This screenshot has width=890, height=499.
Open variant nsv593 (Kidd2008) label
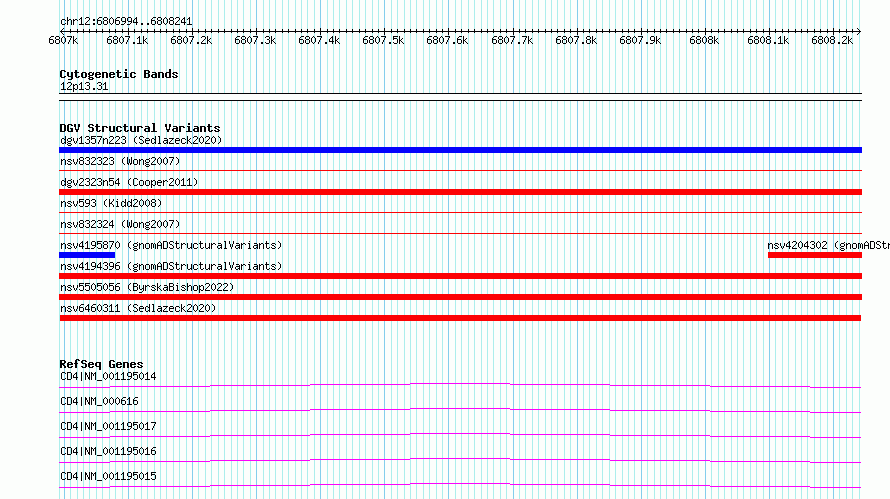click(x=111, y=203)
